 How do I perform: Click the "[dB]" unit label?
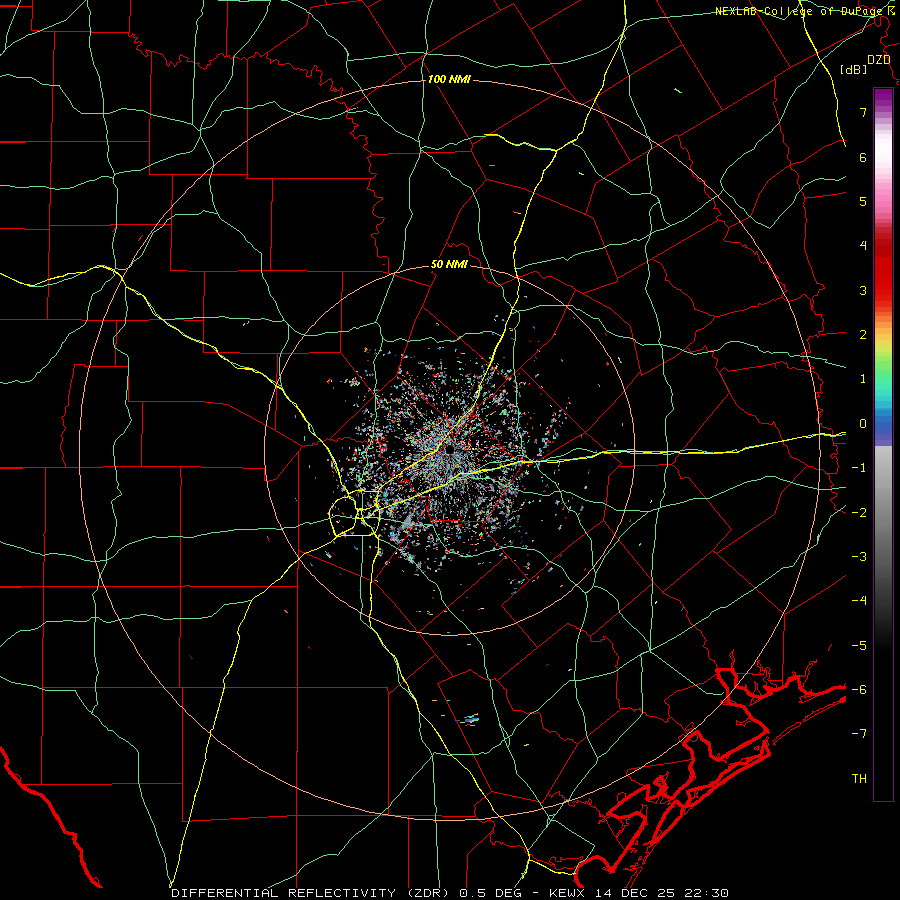pos(854,70)
